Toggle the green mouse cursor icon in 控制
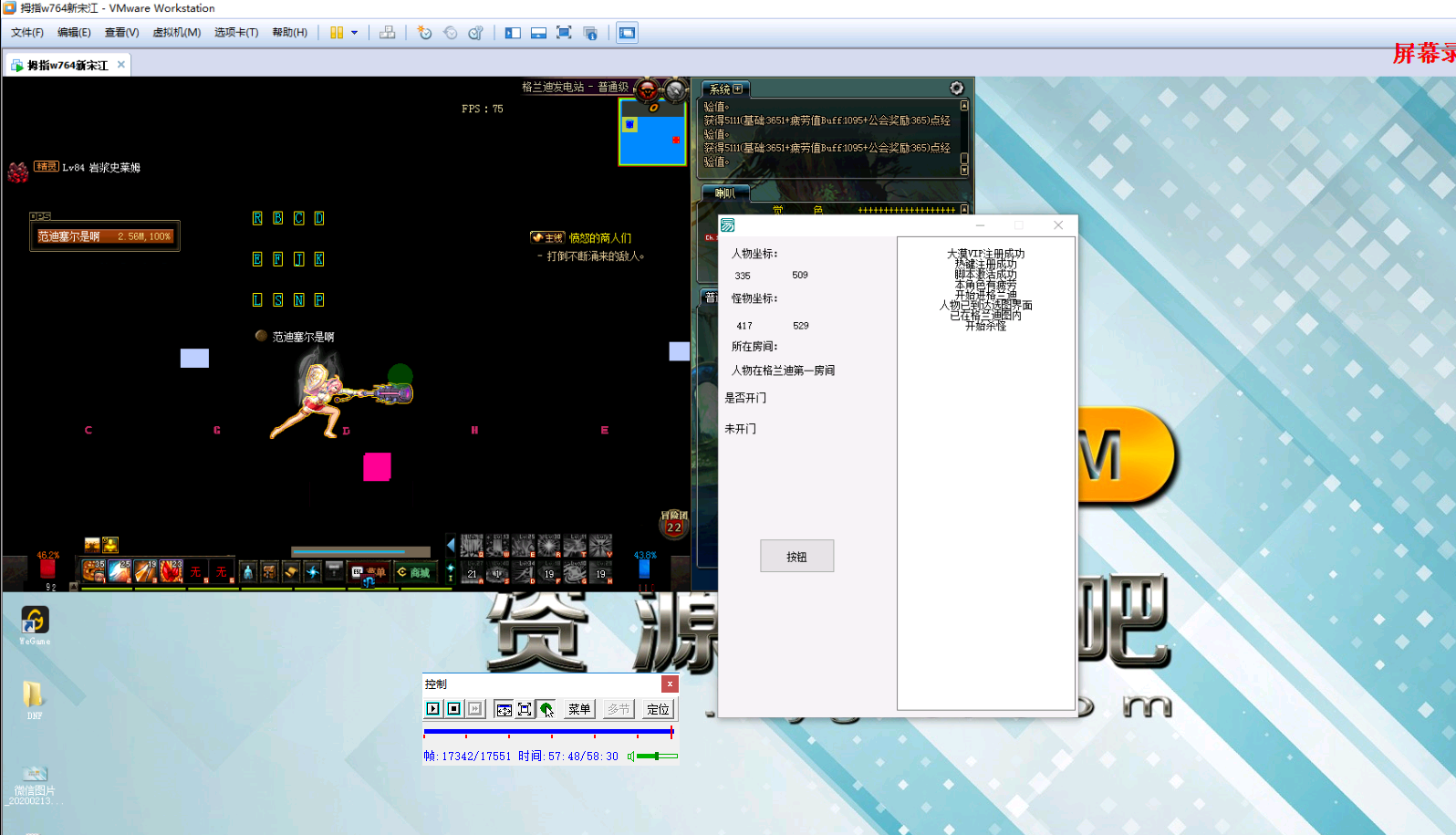This screenshot has width=1456, height=835. click(546, 709)
